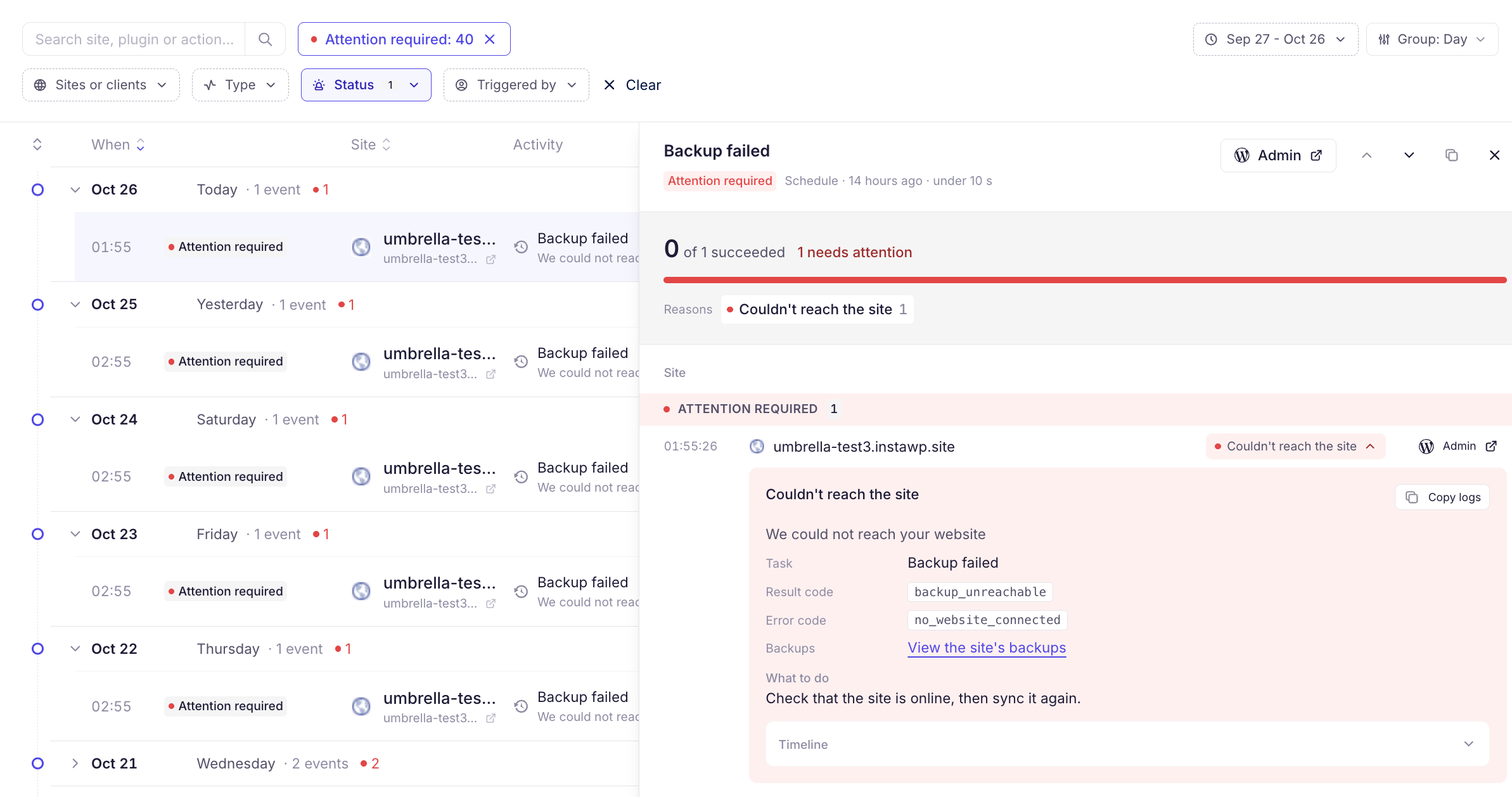The image size is (1512, 797).
Task: Click backup history icon in Oct 24 row
Action: click(521, 477)
